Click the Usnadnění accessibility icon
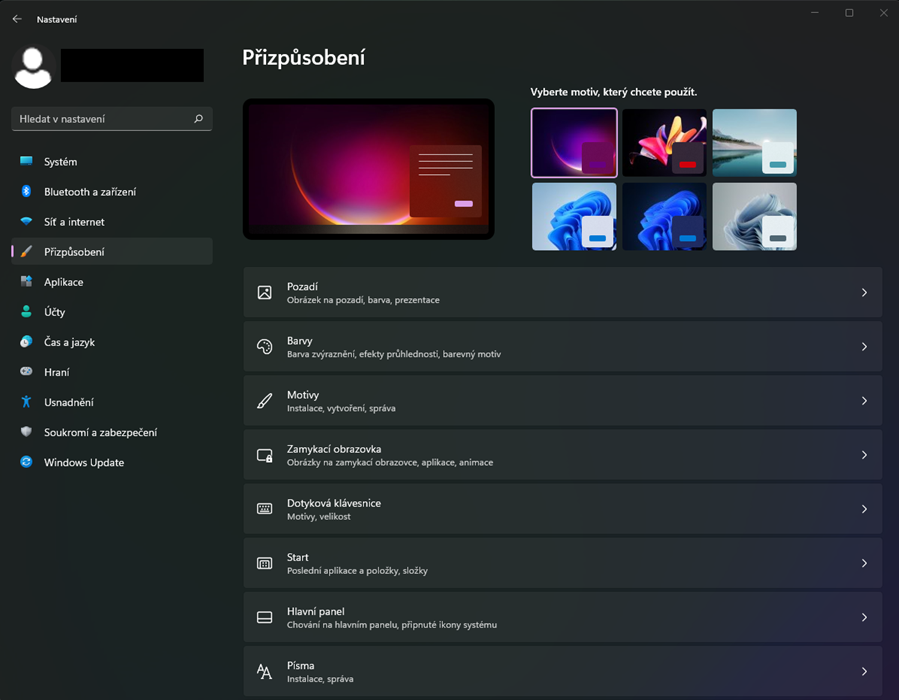The width and height of the screenshot is (899, 700). (x=26, y=402)
